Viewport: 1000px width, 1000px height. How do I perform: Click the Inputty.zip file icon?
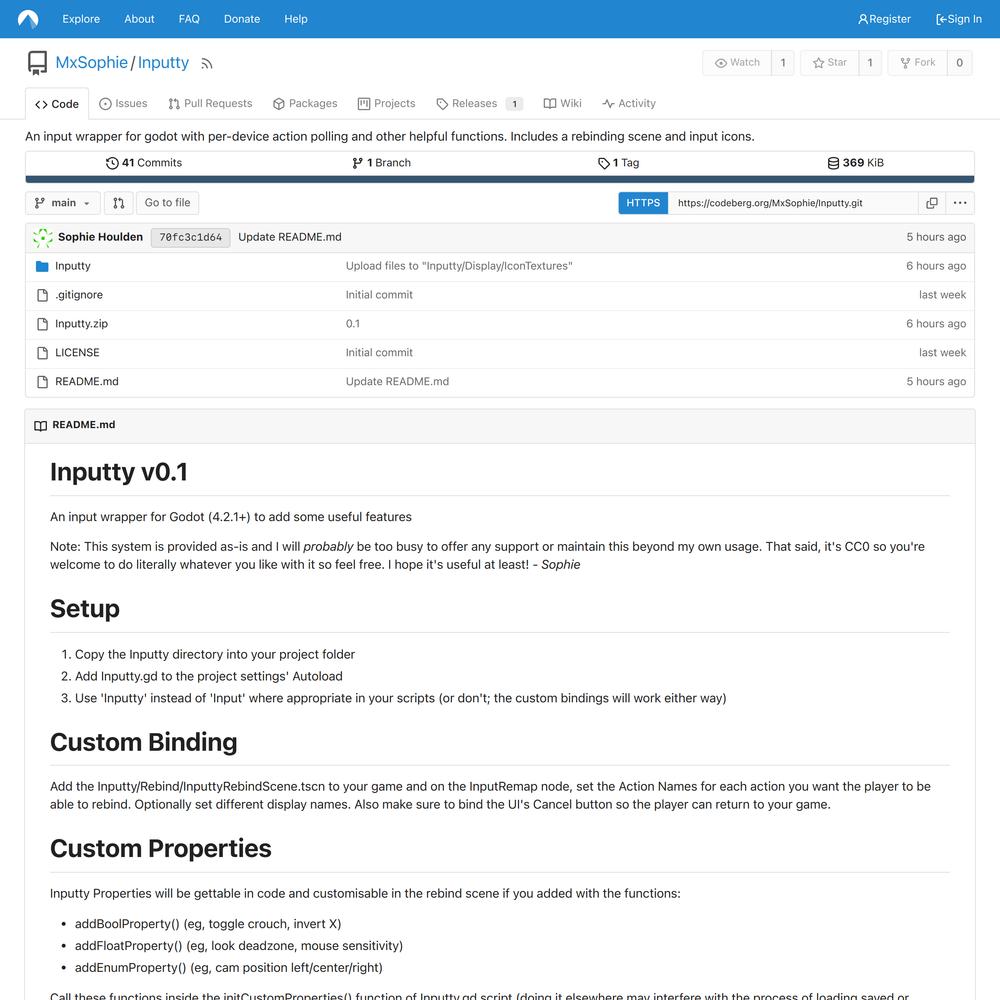[42, 324]
